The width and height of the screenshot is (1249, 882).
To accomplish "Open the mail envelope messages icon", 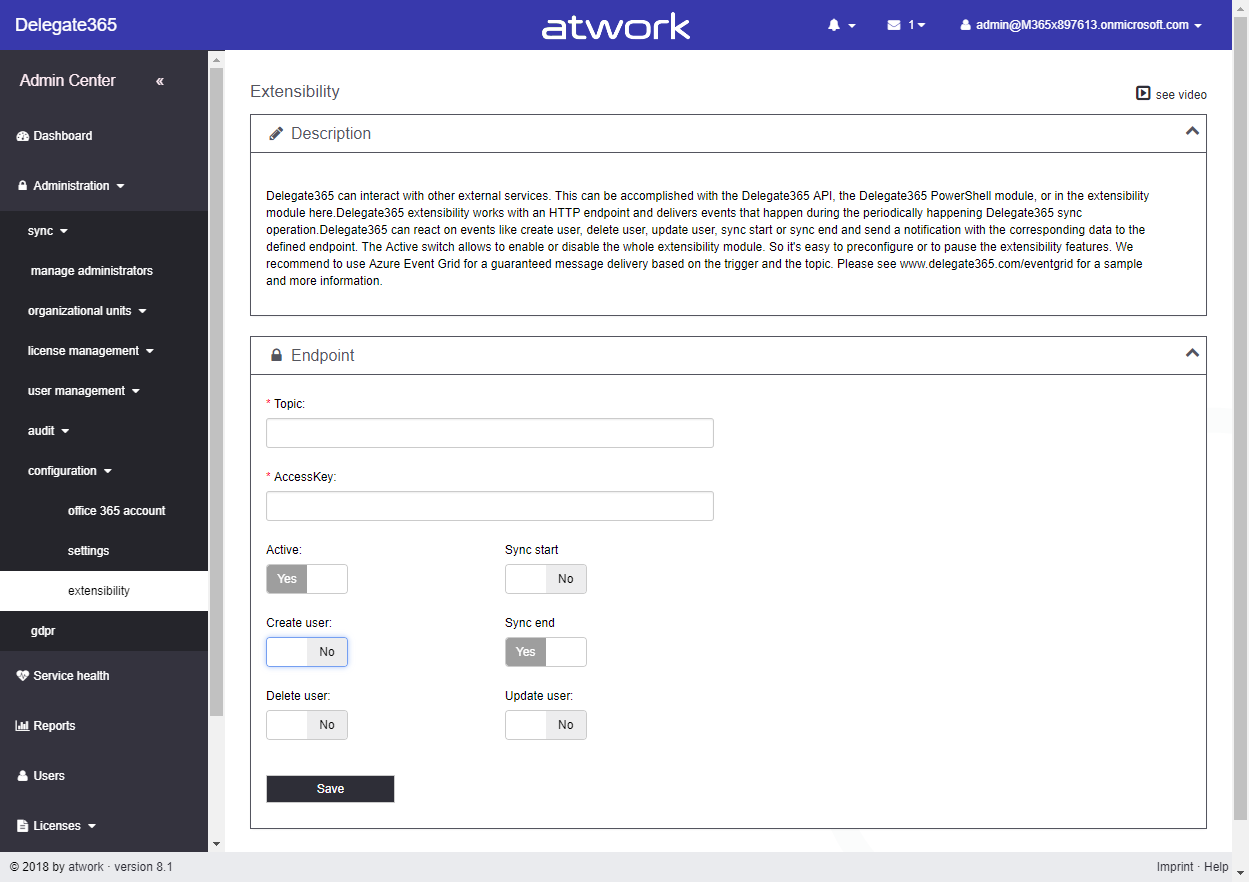I will tap(894, 25).
